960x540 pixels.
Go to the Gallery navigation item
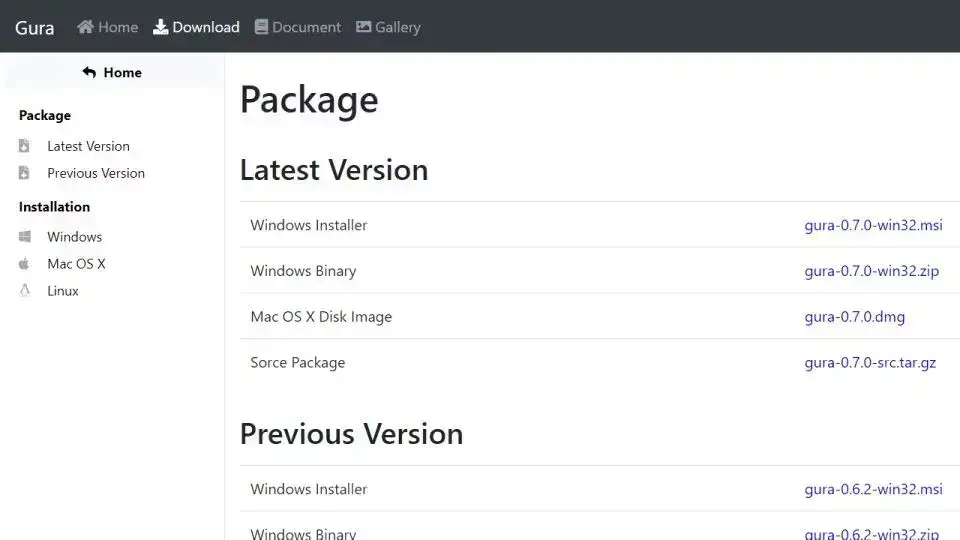pyautogui.click(x=397, y=27)
